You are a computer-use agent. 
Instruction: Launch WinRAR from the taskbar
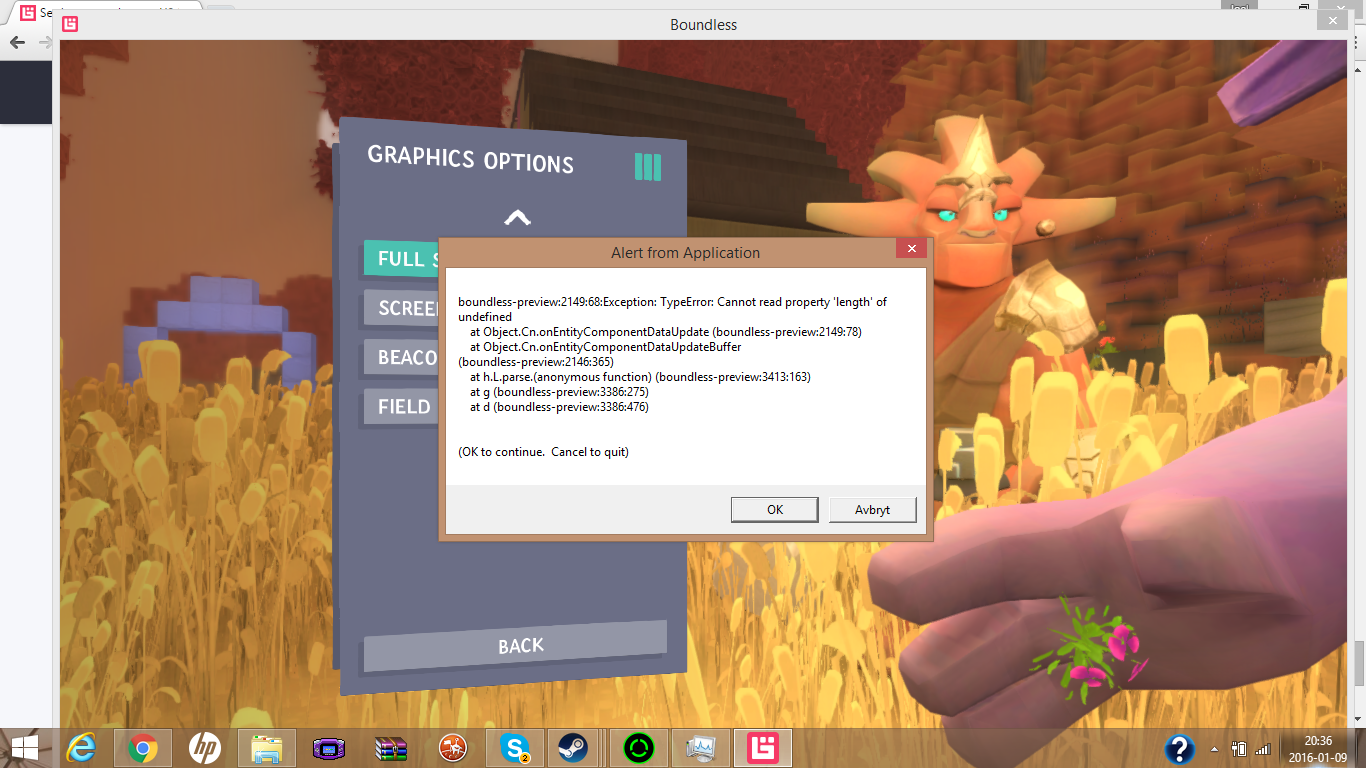(390, 748)
